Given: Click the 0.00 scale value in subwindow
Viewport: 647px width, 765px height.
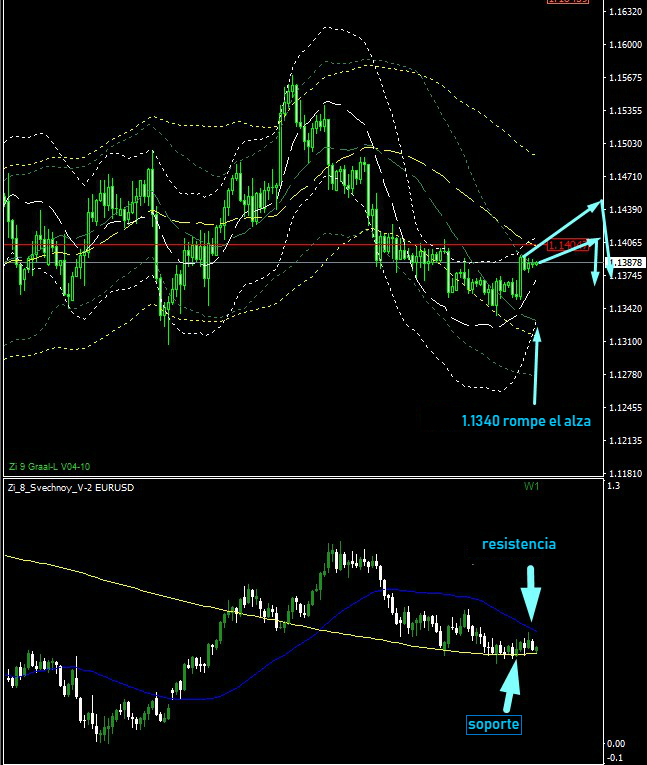Looking at the screenshot, I should (617, 743).
